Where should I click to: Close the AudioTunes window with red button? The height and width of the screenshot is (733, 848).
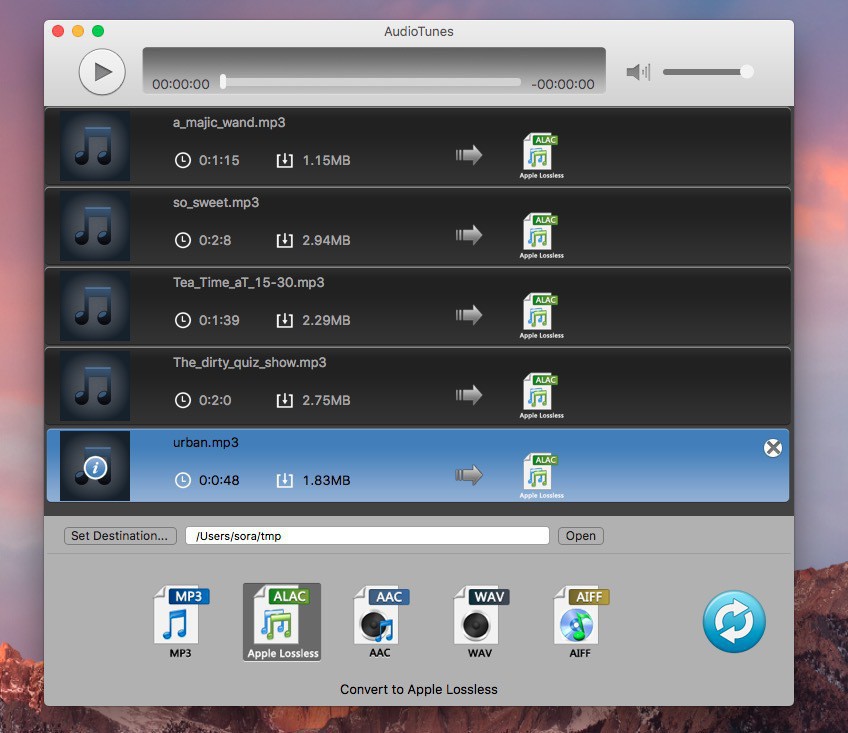58,31
